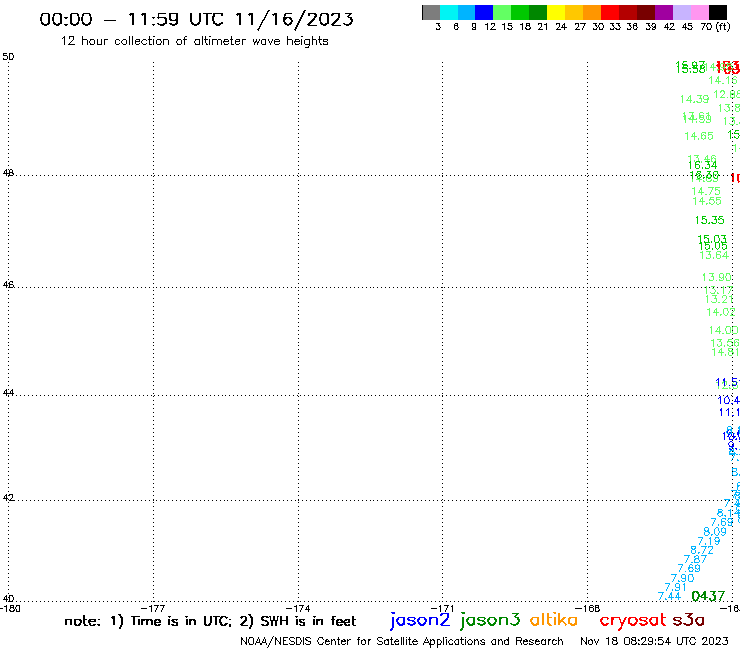Click the wave height value 14.39

pos(694,99)
